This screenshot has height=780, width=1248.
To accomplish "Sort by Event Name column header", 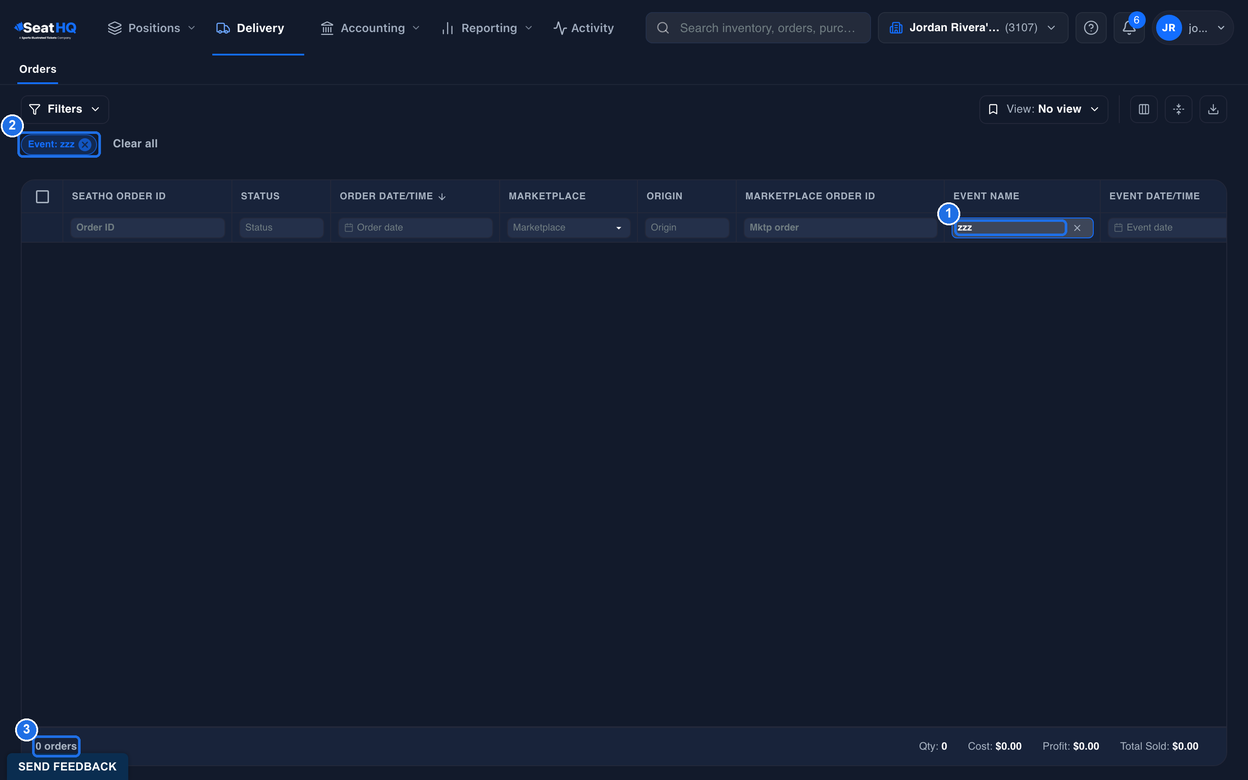I will [986, 196].
